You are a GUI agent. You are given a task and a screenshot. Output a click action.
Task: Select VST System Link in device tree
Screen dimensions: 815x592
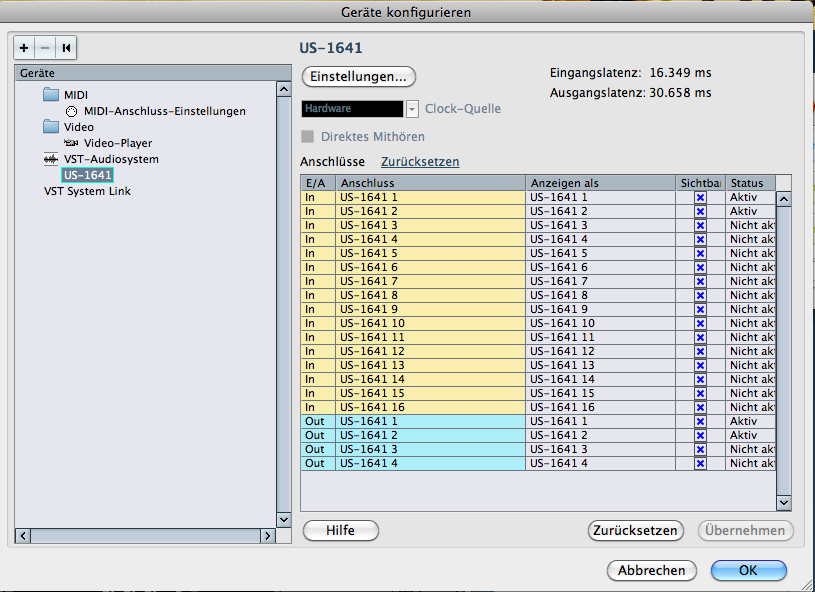87,191
